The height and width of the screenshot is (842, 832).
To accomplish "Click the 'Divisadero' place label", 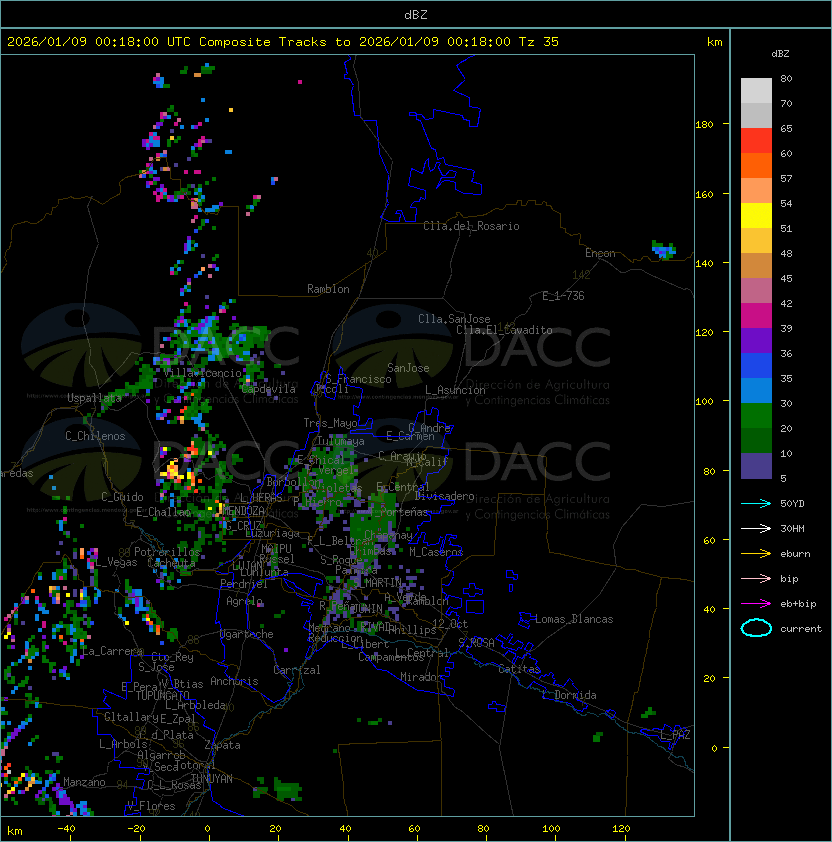I will (445, 496).
